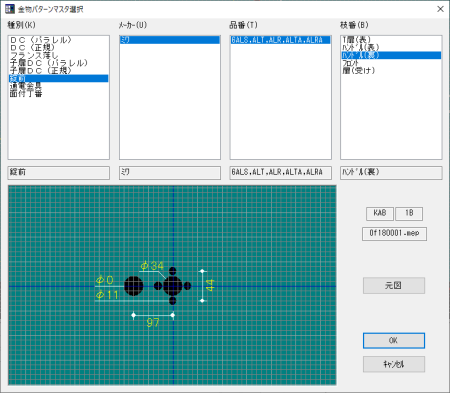The height and width of the screenshot is (393, 450).
Task: Click the 6ALS.ALT.ALR.ALTA.ALRA field below the 品番 list
Action: click(x=280, y=173)
